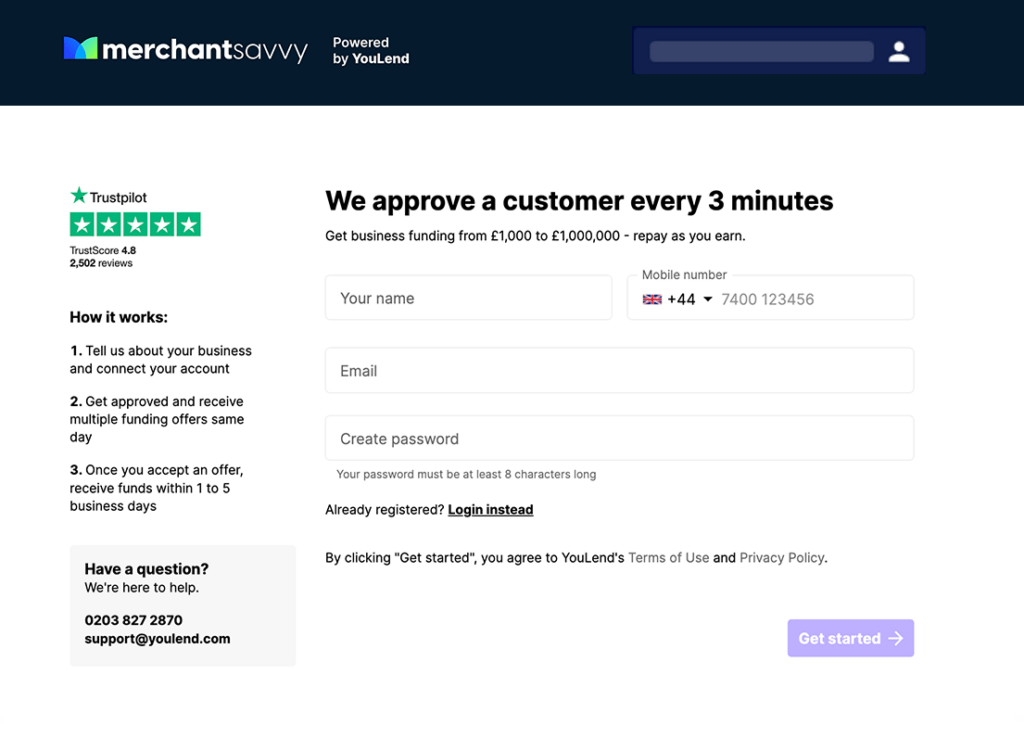Image resolution: width=1024 pixels, height=738 pixels.
Task: Click the Get started button
Action: click(850, 638)
